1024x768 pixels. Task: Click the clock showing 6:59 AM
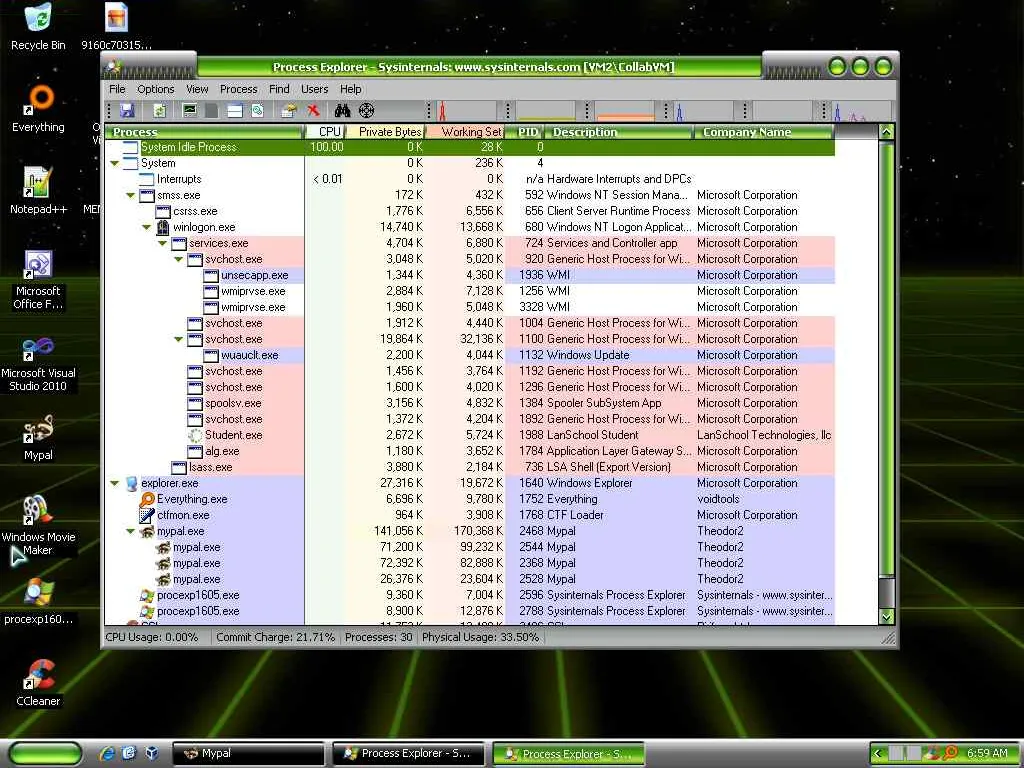(x=987, y=753)
